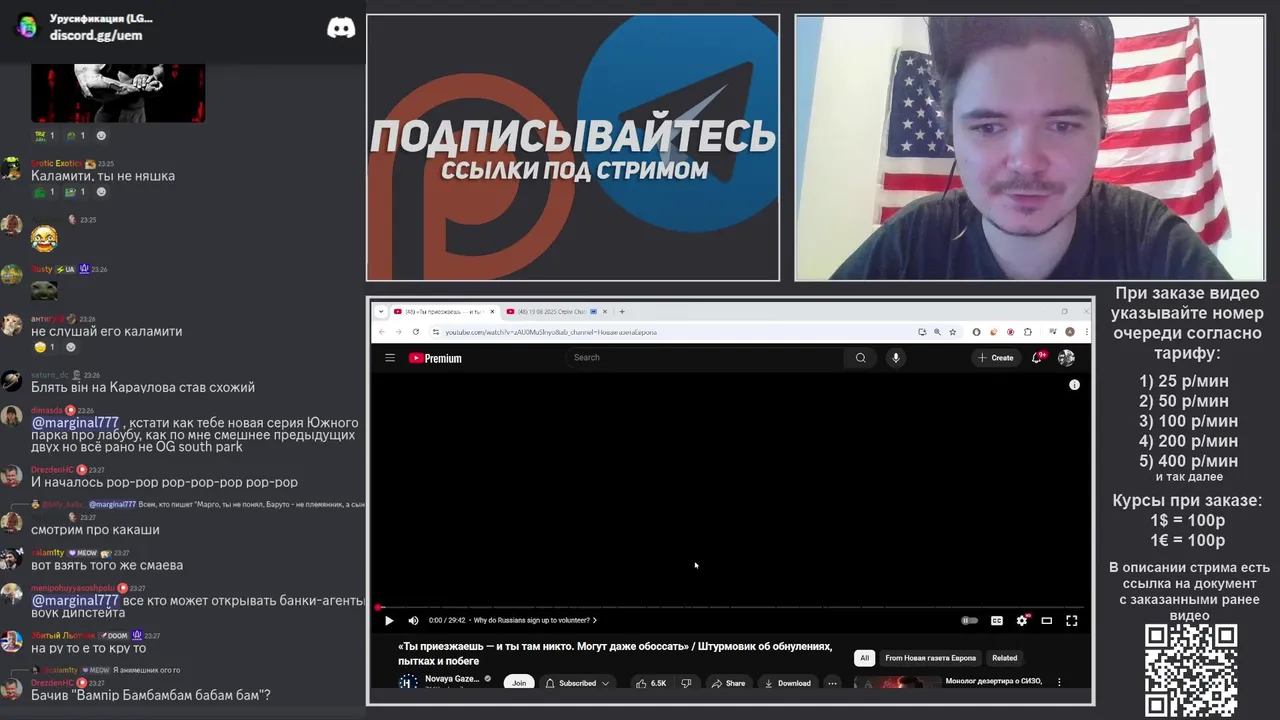This screenshot has width=1280, height=720.
Task: Click the message «не слушай его каламити»
Action: pos(106,331)
